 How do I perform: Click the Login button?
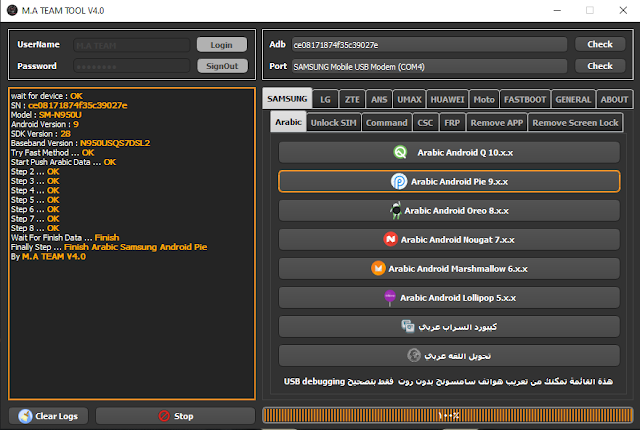click(222, 45)
